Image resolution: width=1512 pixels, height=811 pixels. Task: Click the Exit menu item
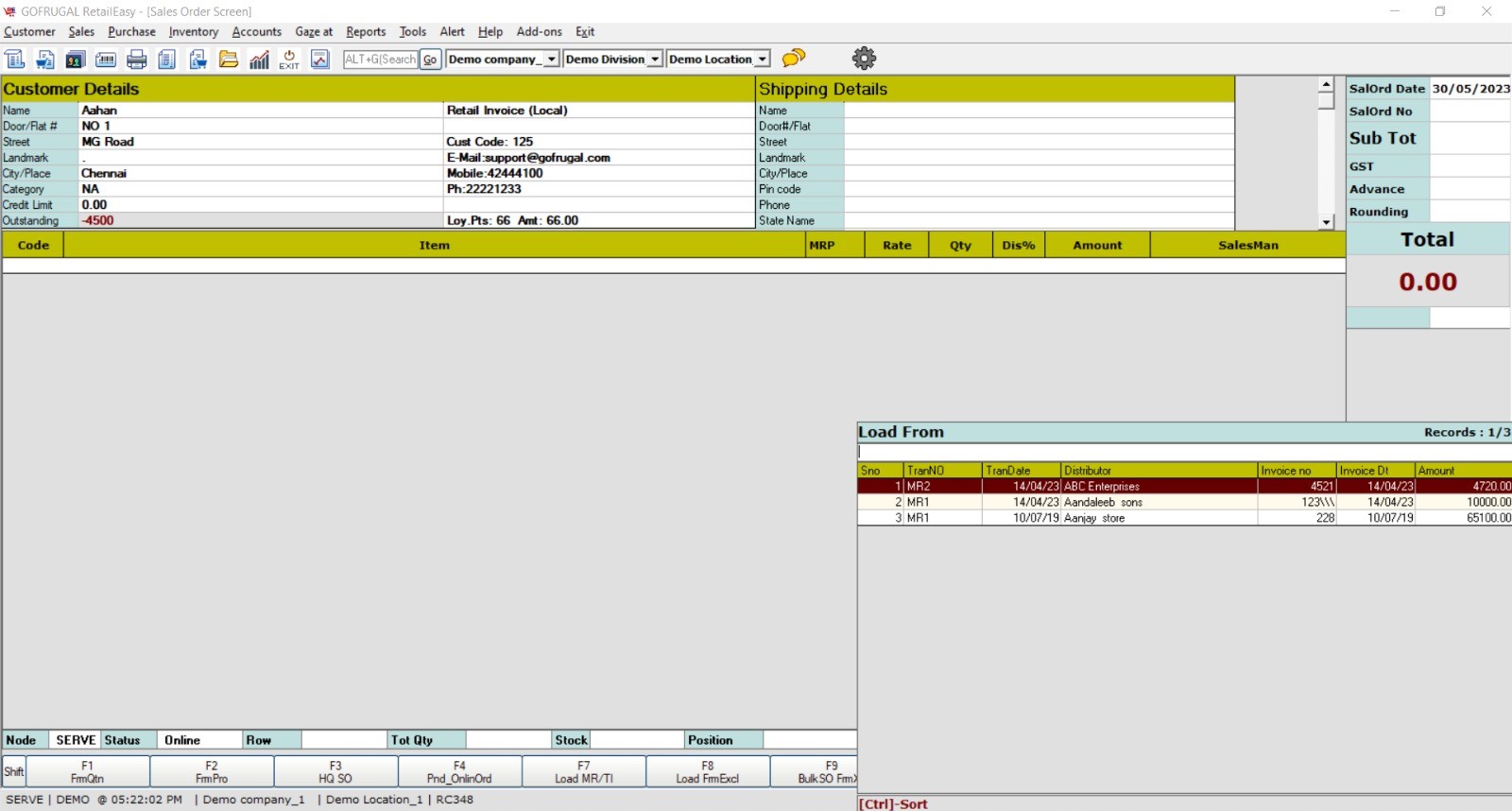point(585,31)
